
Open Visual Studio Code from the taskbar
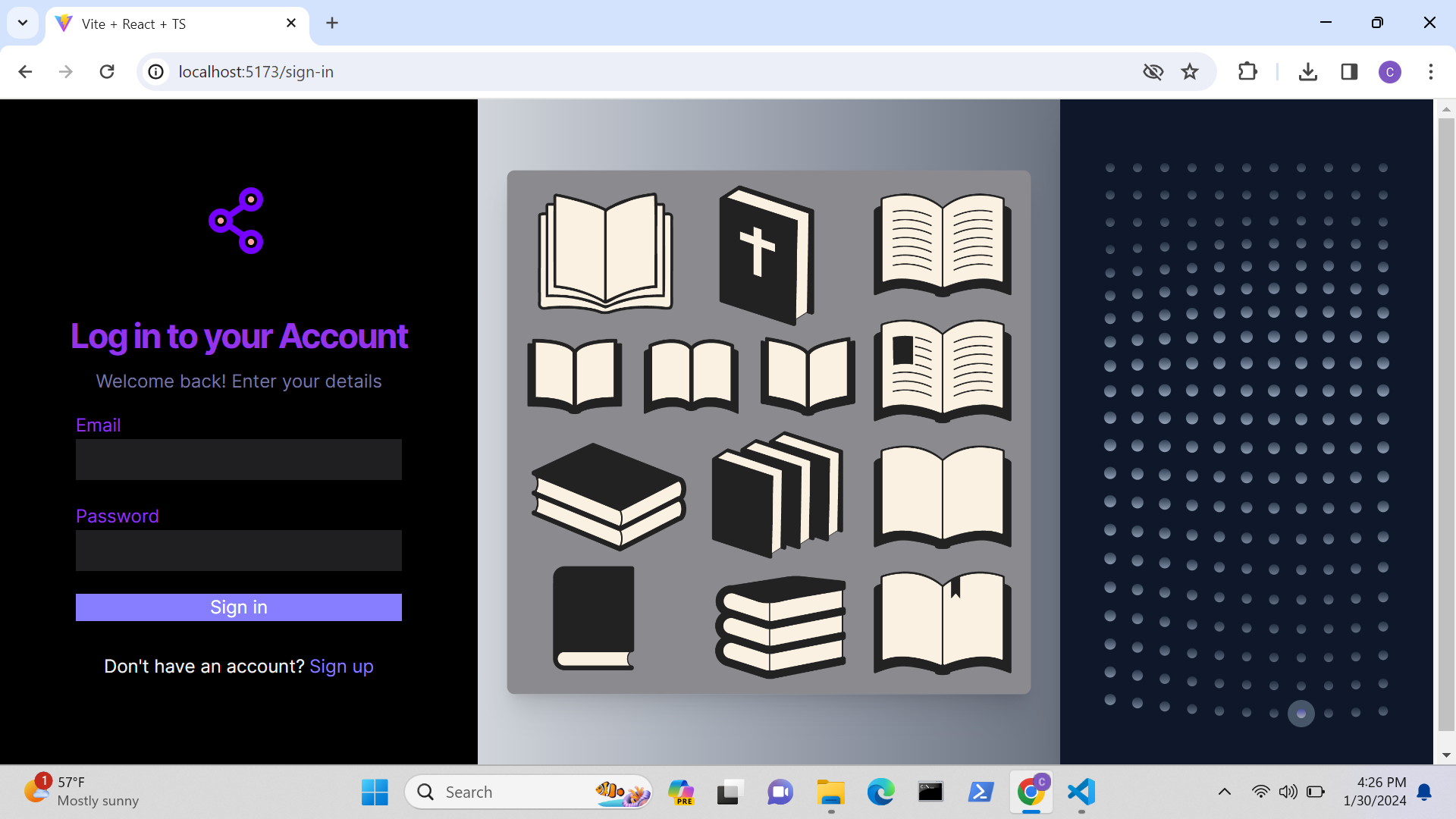point(1081,792)
